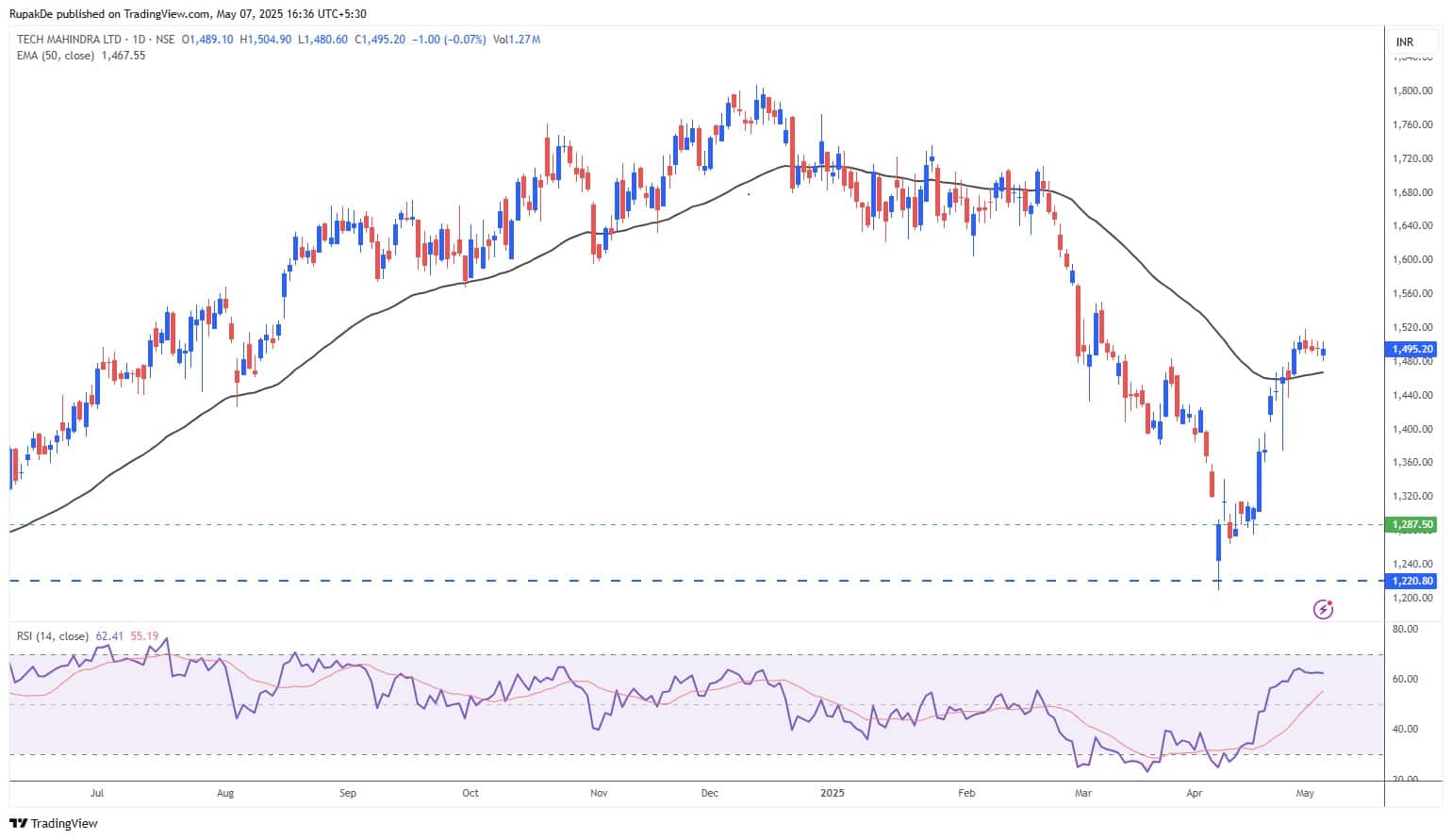Click the purple lightning bolt icon

click(x=1323, y=609)
